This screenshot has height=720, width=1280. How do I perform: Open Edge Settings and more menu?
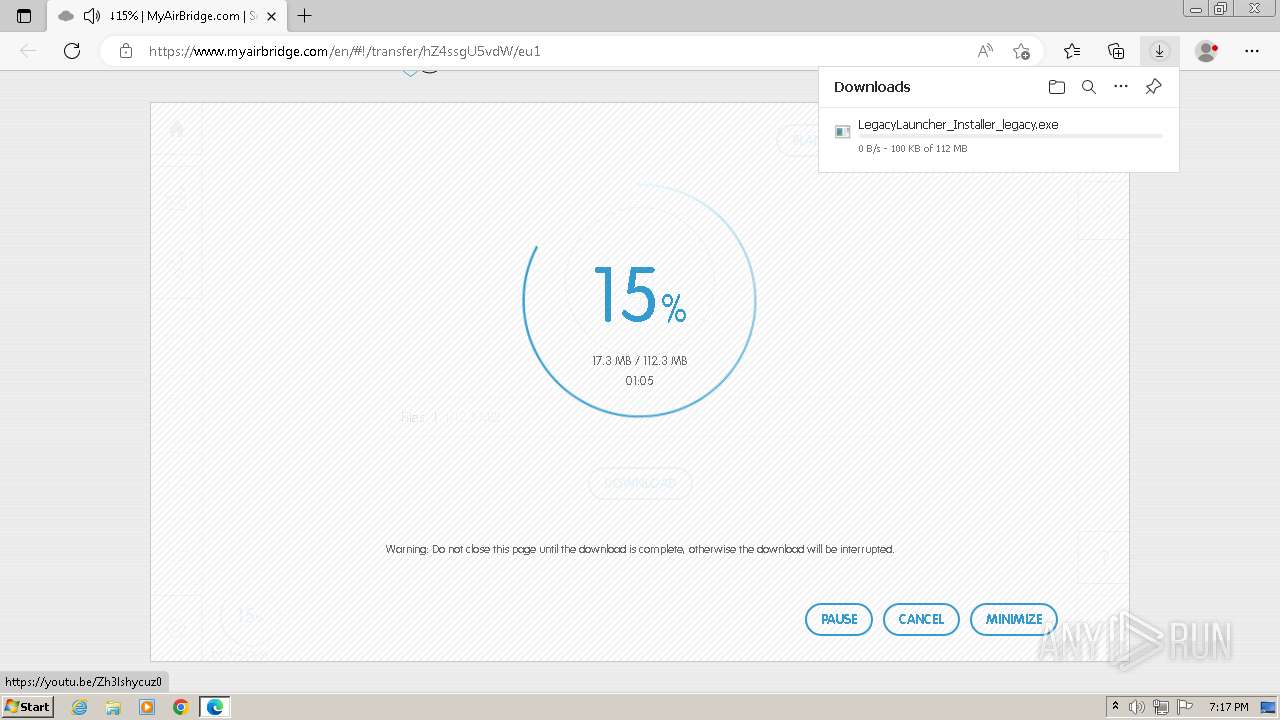coord(1252,51)
